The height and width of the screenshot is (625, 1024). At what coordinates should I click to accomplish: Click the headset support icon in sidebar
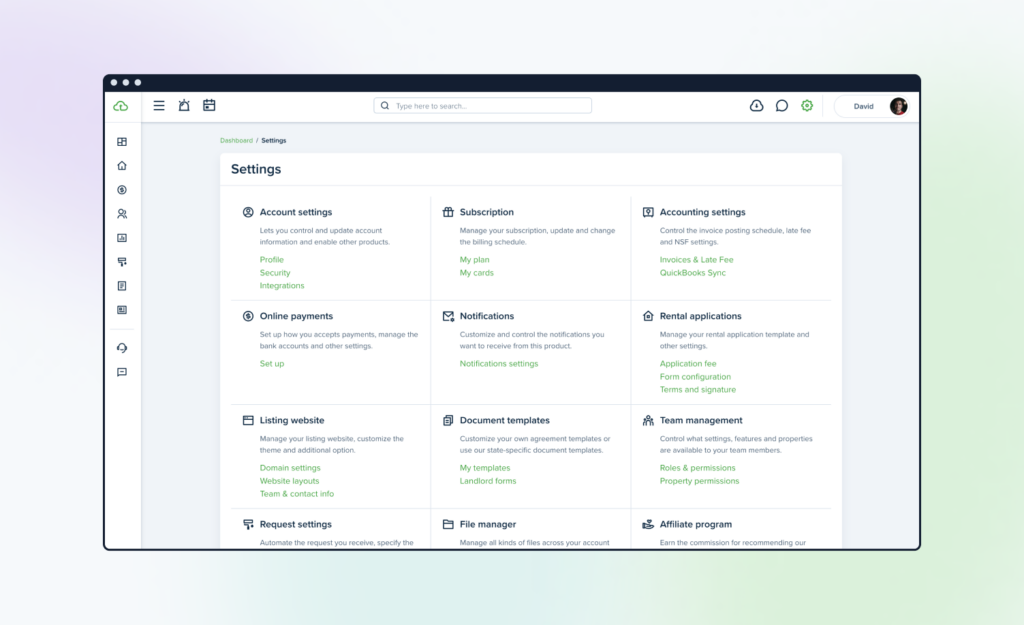tap(122, 348)
